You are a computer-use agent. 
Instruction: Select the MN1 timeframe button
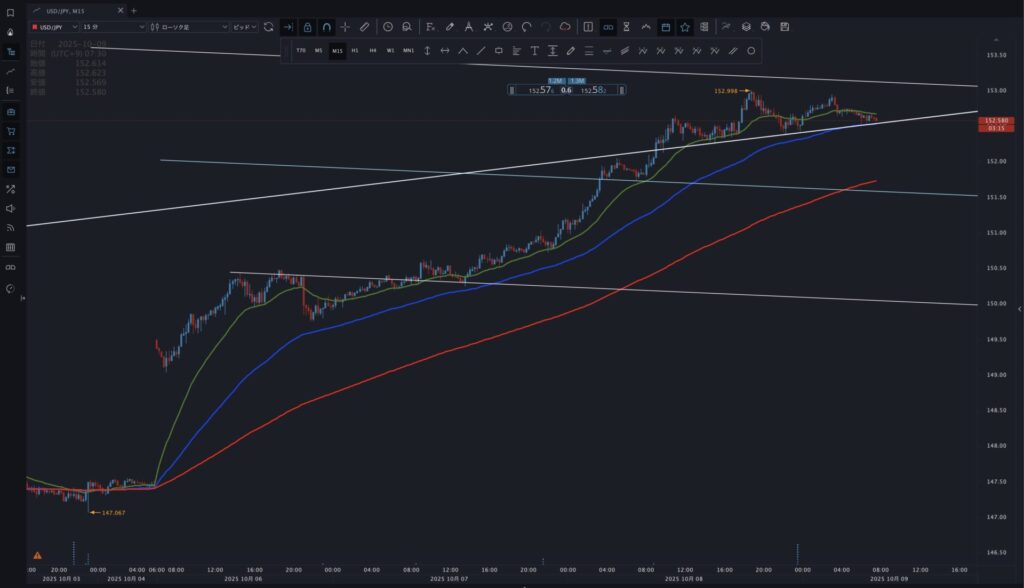(x=408, y=50)
